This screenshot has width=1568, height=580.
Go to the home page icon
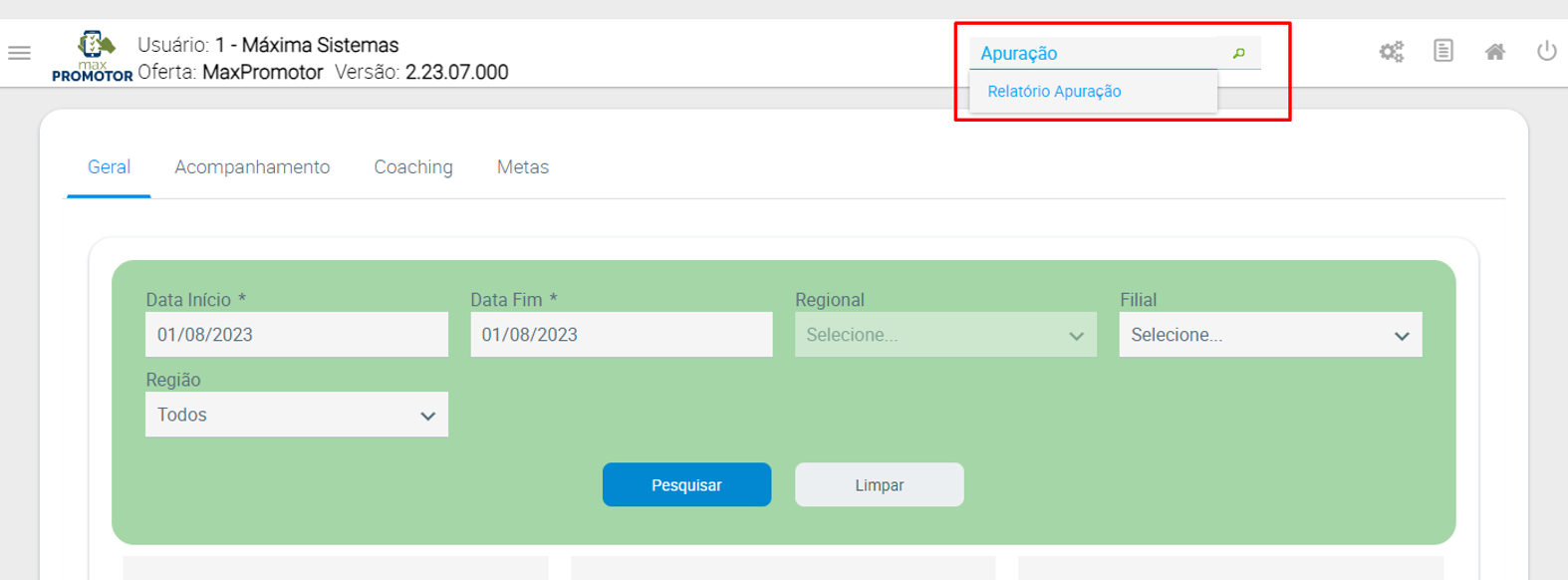1494,52
